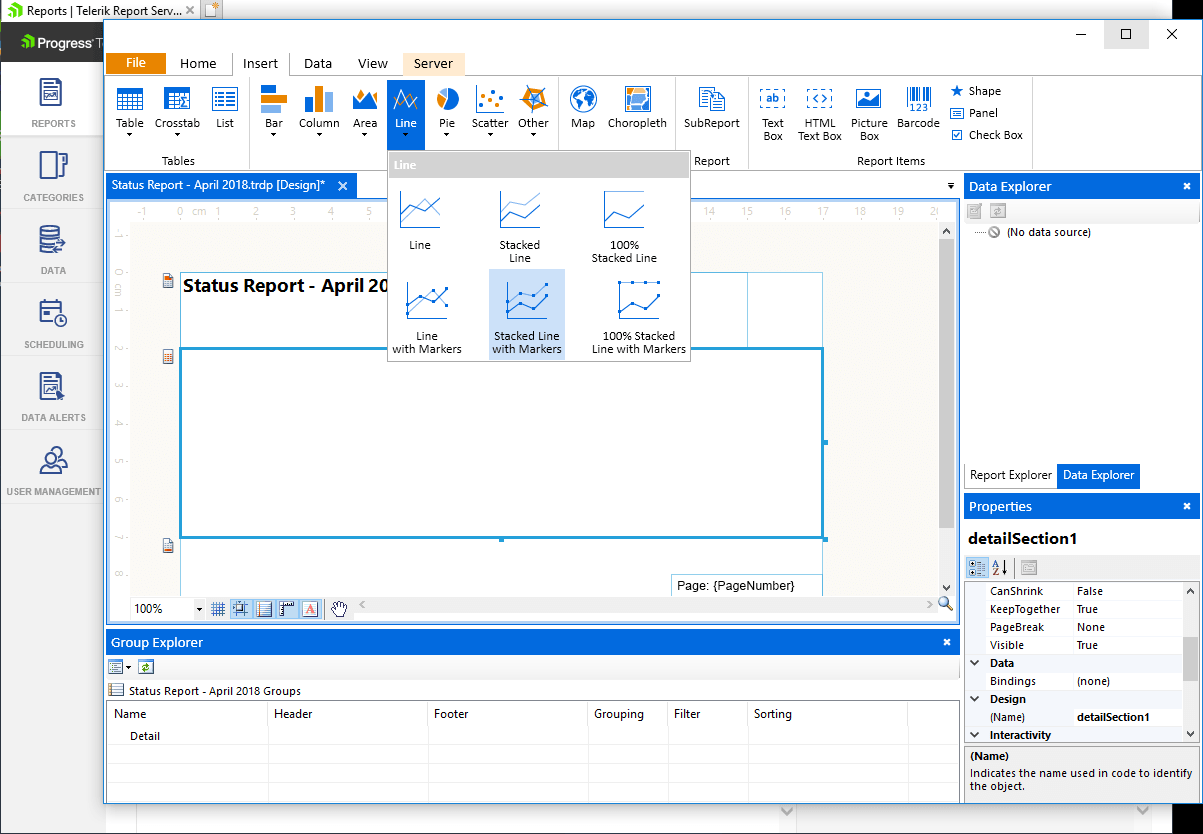The height and width of the screenshot is (834, 1203).
Task: Open the File menu button
Action: pos(135,63)
